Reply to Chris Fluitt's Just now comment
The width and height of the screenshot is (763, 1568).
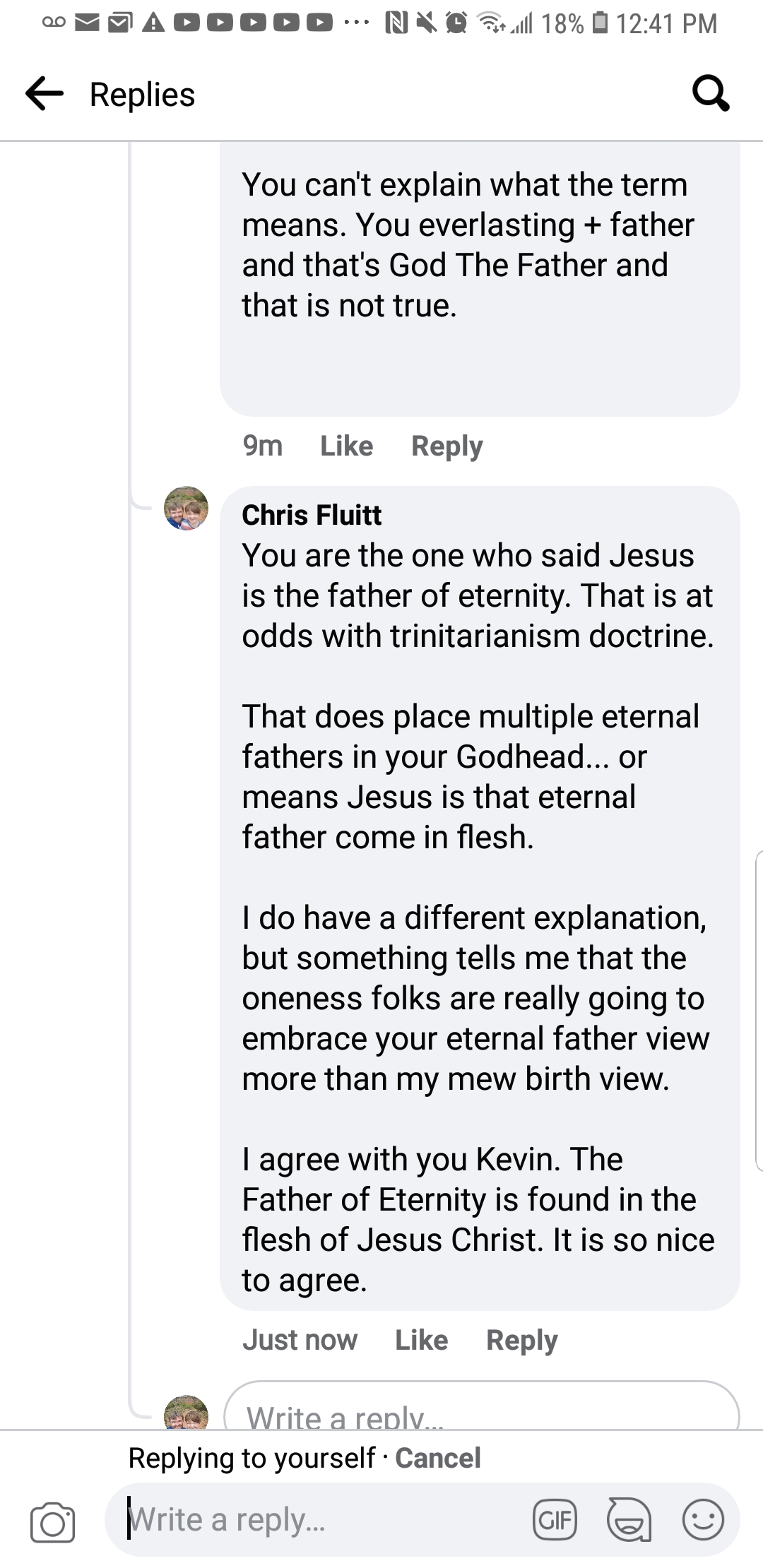click(x=522, y=1340)
